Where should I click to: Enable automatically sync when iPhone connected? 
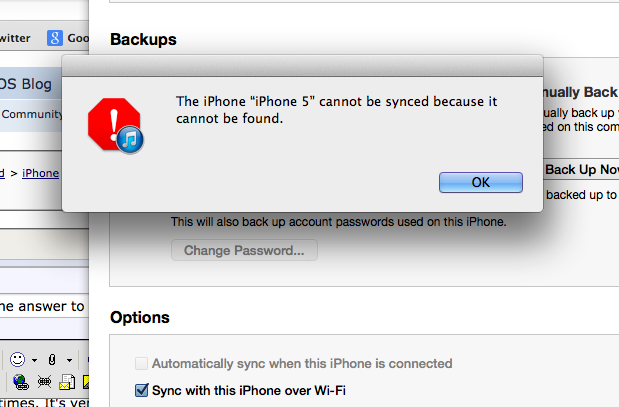141,364
